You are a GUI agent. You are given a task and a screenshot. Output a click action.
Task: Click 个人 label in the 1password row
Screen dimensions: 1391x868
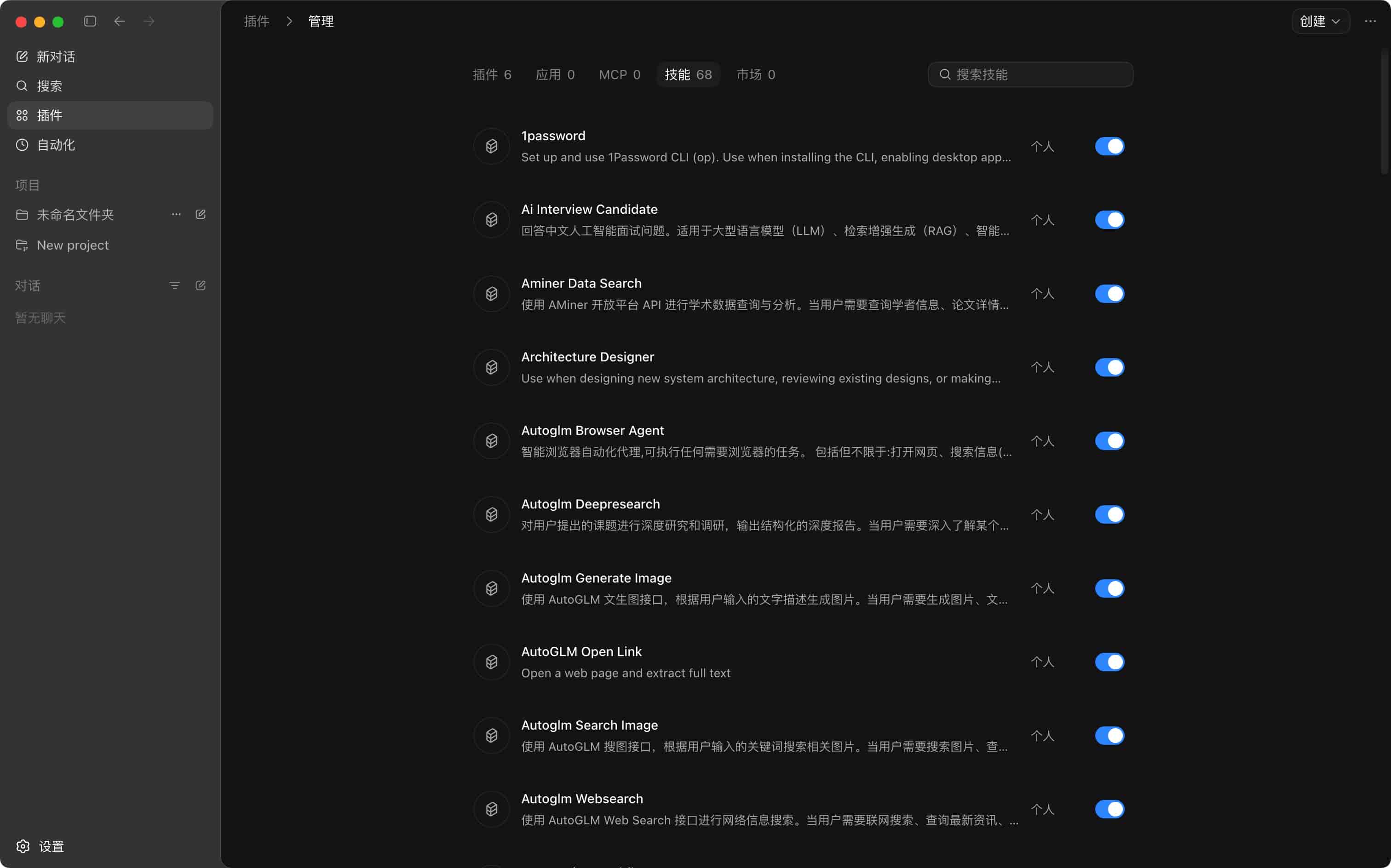pyautogui.click(x=1042, y=146)
